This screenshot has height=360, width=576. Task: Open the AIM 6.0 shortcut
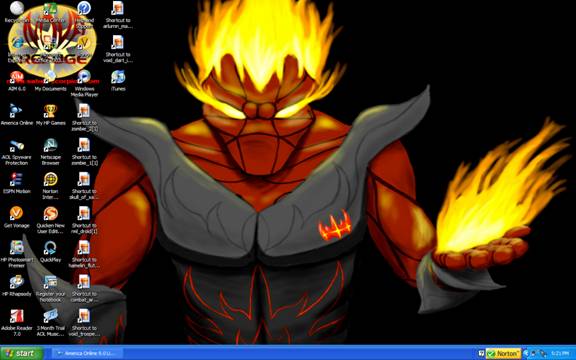[x=17, y=77]
